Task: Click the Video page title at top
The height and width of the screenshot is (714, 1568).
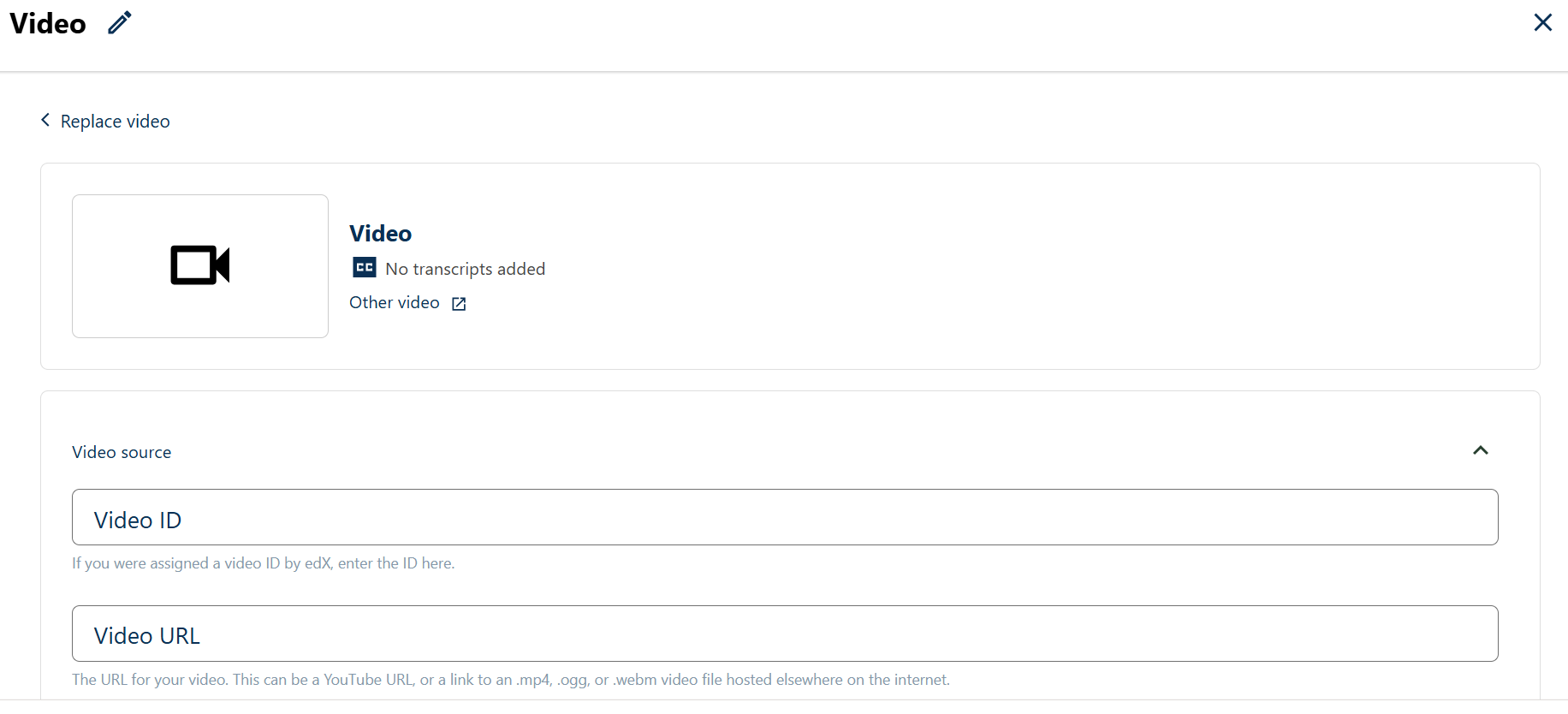Action: point(48,23)
